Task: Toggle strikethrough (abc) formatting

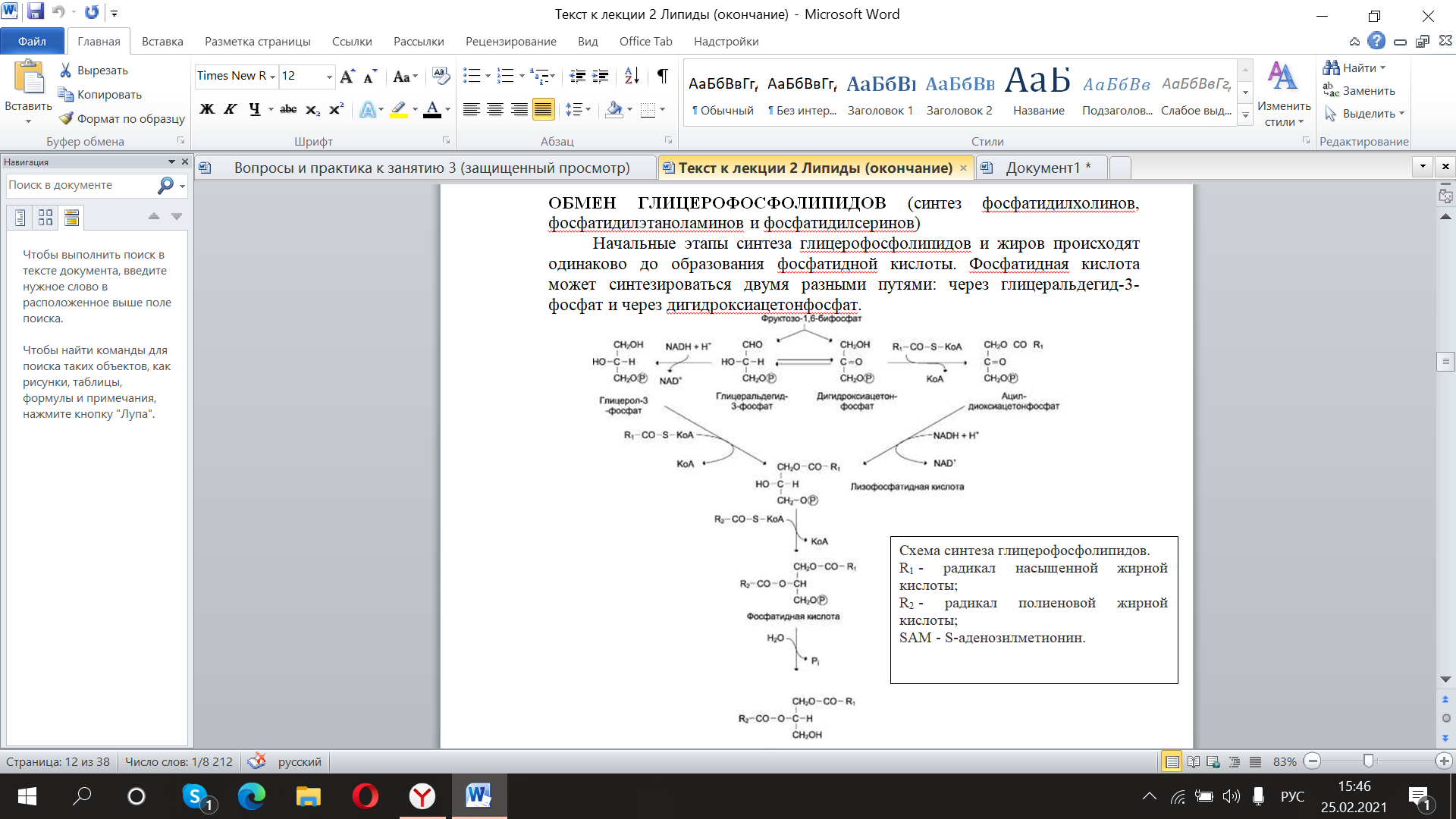Action: click(x=288, y=109)
